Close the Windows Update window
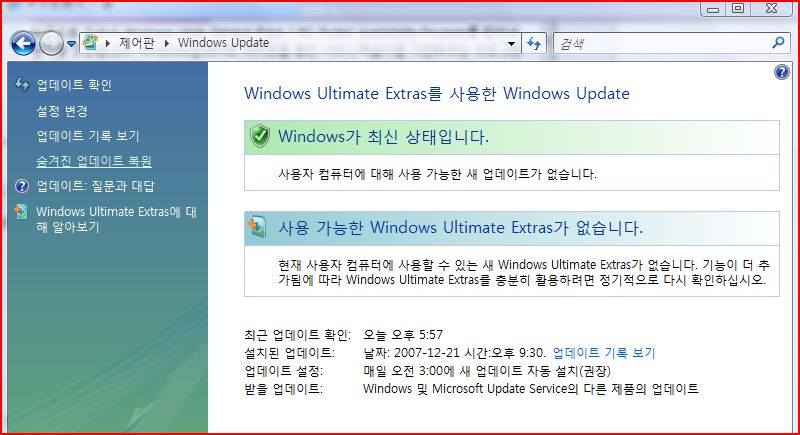 click(x=771, y=9)
